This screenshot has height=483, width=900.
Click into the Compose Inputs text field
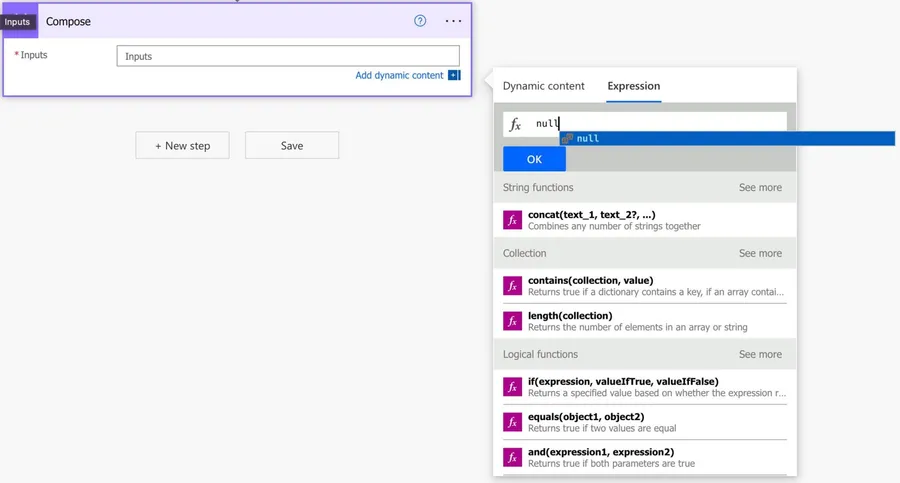[288, 56]
